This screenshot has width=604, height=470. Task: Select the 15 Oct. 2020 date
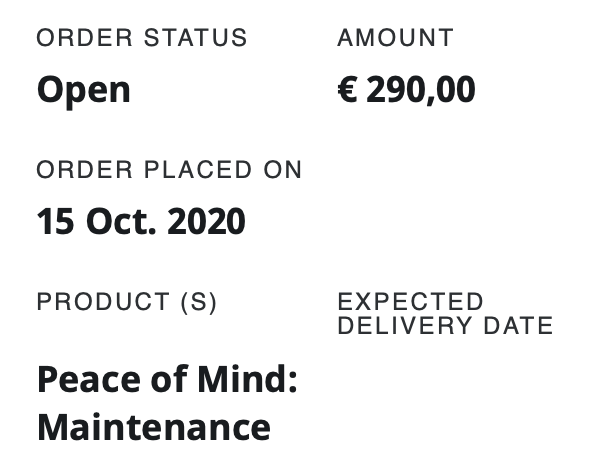(x=141, y=222)
